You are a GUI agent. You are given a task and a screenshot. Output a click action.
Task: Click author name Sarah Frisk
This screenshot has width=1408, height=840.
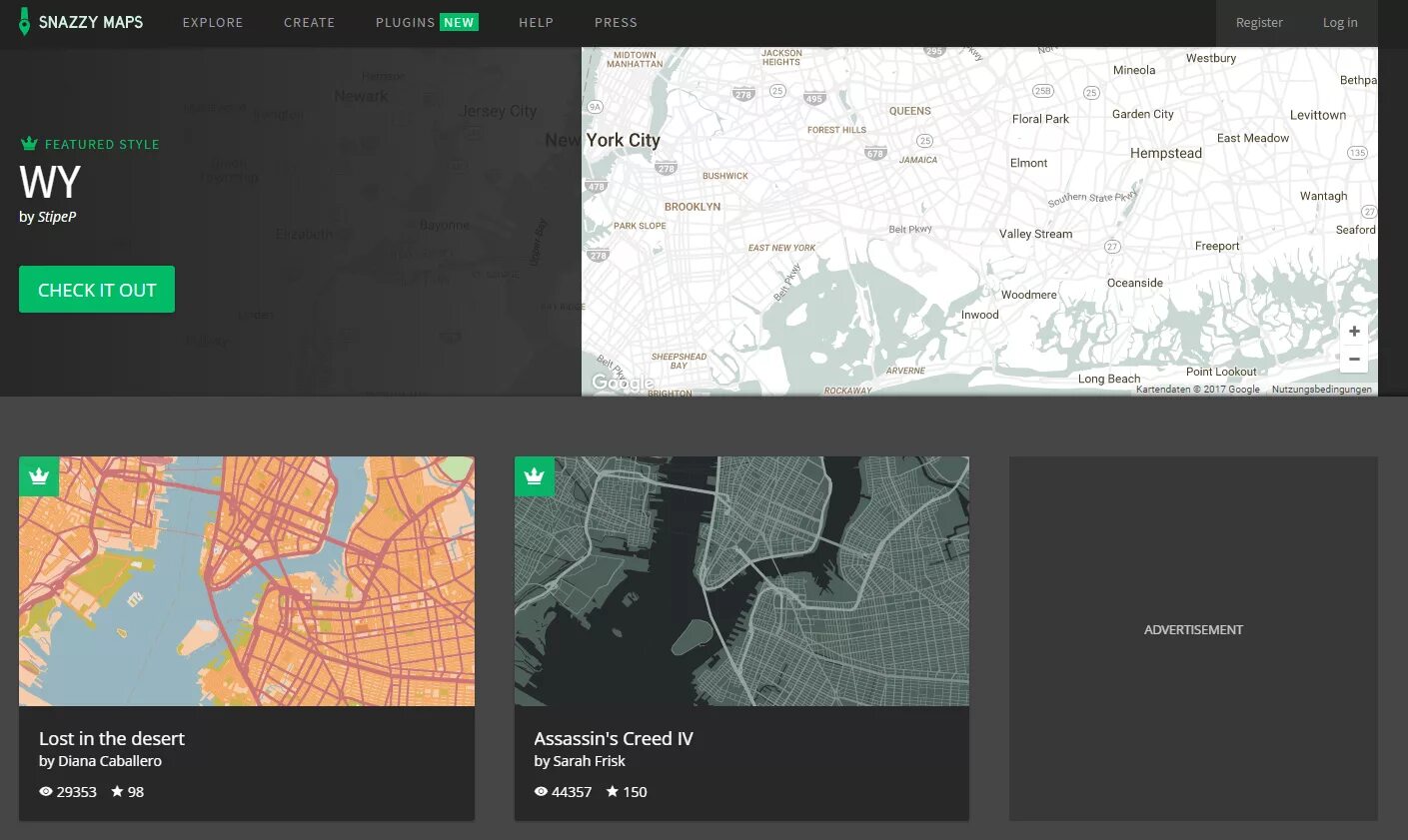point(590,761)
